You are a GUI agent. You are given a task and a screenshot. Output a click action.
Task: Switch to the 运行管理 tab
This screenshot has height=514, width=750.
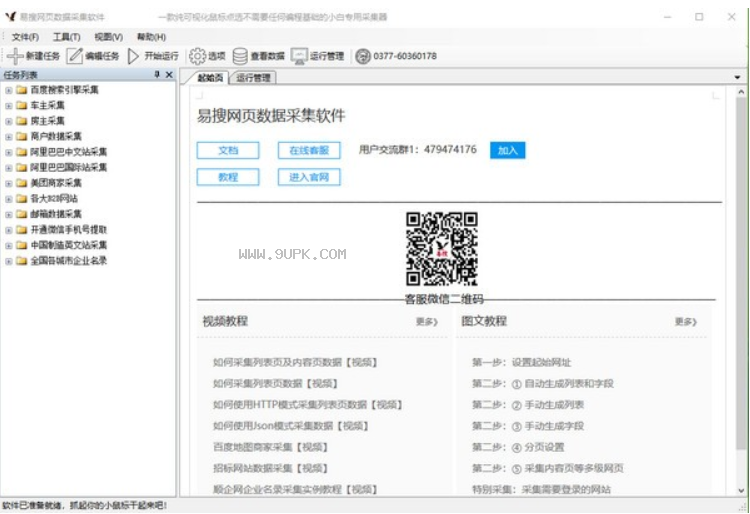(254, 78)
